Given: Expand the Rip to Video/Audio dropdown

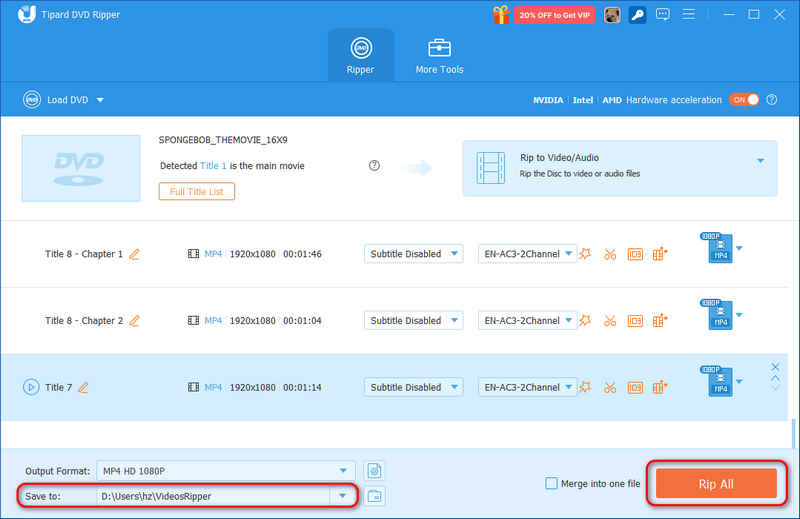Looking at the screenshot, I should (x=760, y=161).
